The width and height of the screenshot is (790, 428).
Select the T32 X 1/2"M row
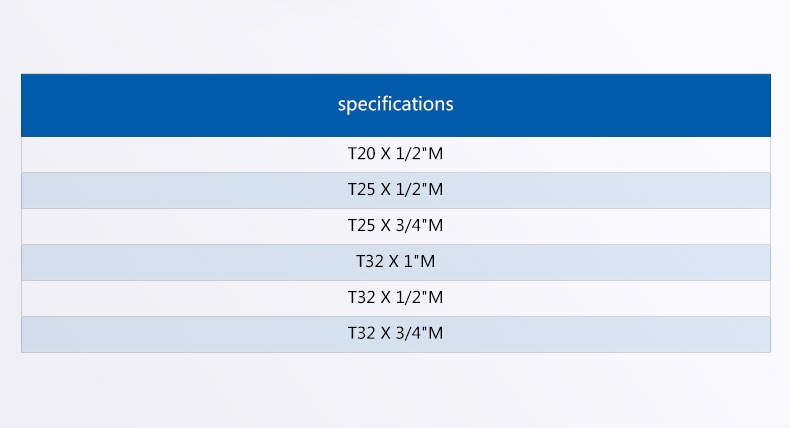[396, 298]
